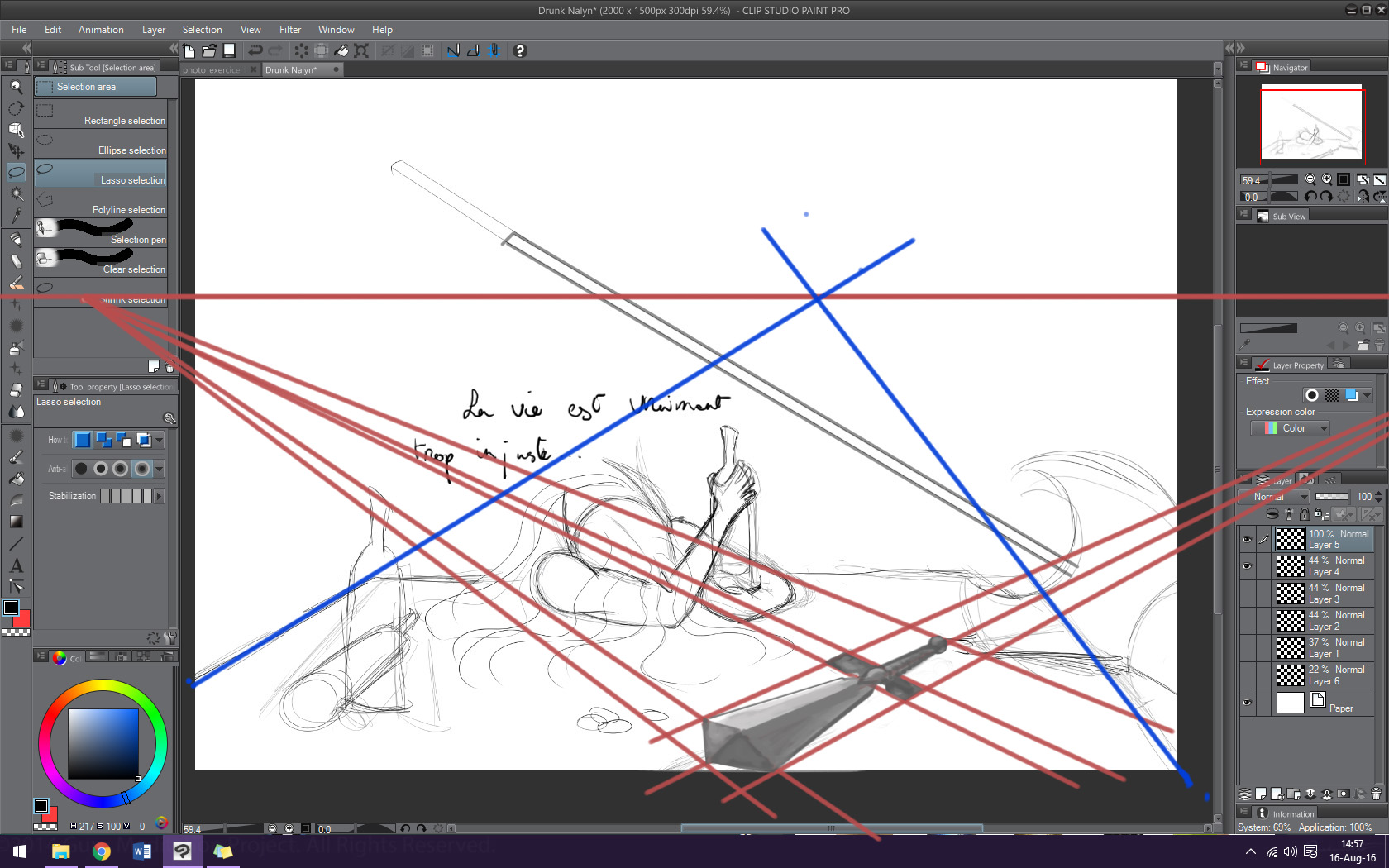Select the Eyedropper tool
This screenshot has width=1389, height=868.
pos(17,216)
